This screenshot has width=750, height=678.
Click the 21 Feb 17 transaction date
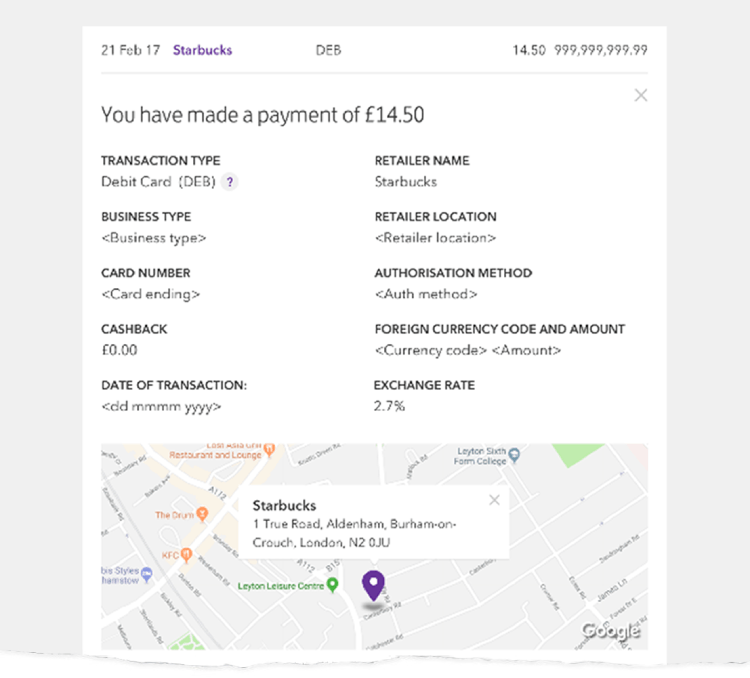130,50
